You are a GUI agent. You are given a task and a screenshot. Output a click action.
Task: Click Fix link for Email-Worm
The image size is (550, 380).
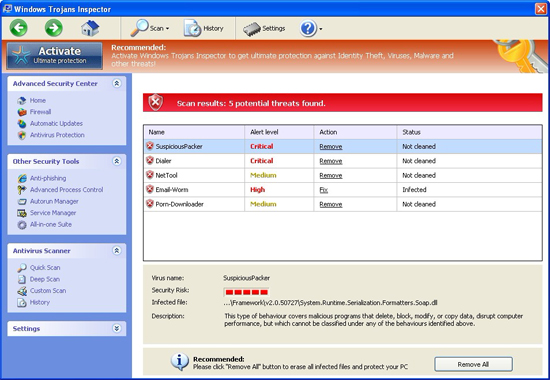pyautogui.click(x=323, y=190)
